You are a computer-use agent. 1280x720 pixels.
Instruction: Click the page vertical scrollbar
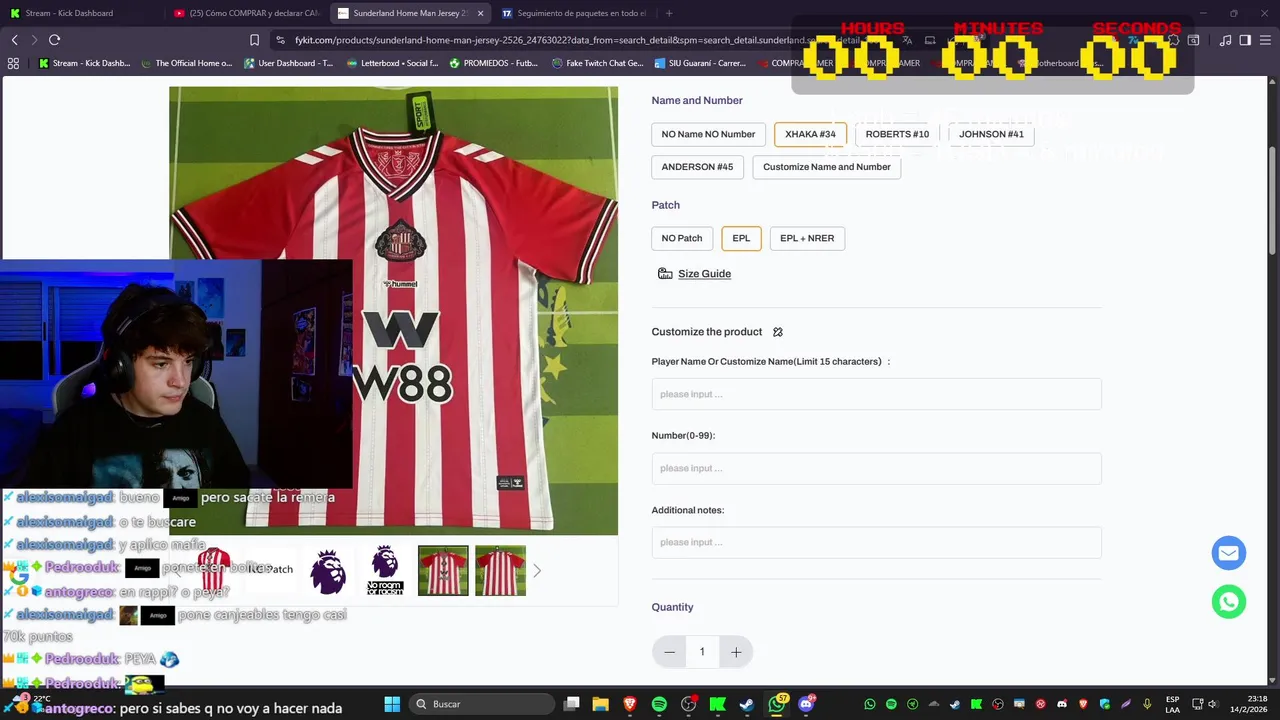[1273, 200]
